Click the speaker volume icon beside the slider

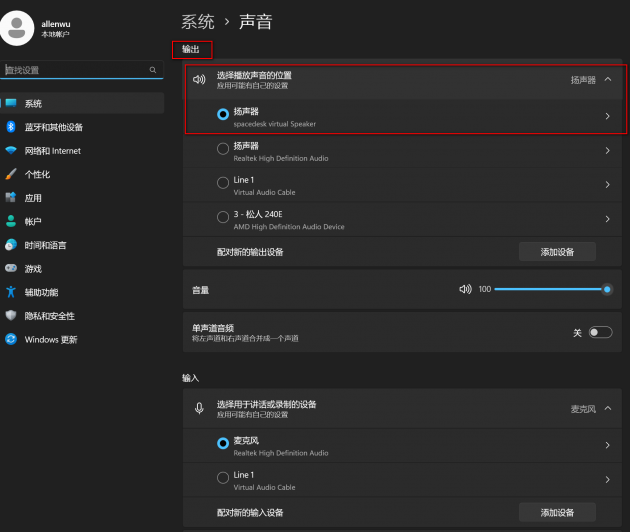[x=465, y=289]
